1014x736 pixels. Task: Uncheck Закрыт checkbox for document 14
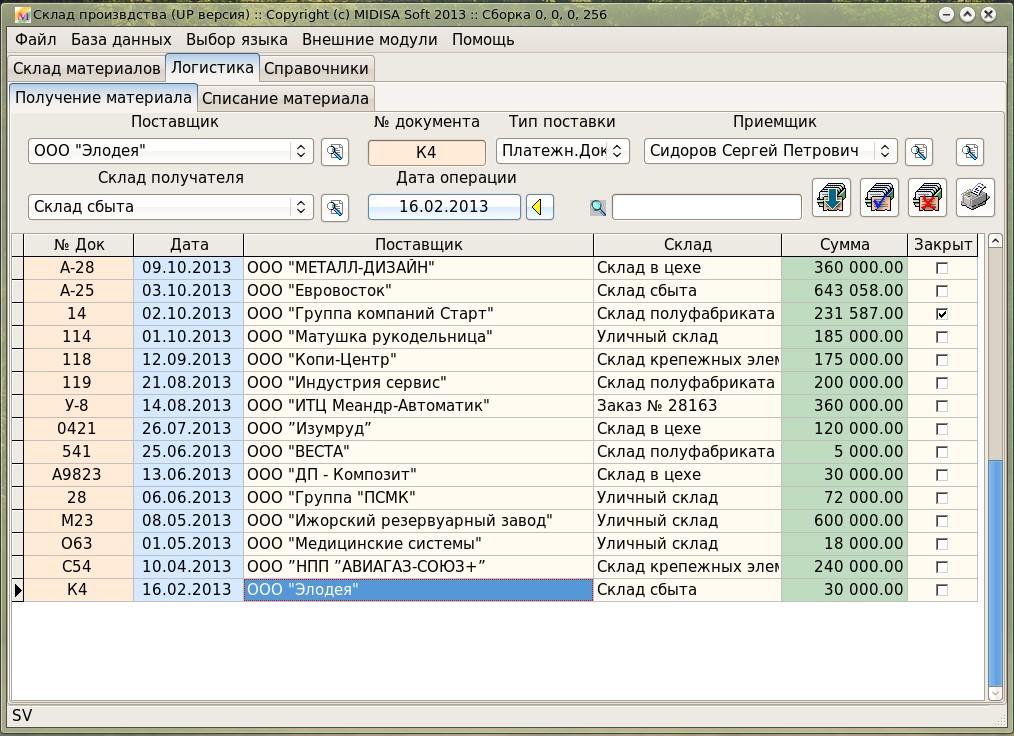(941, 314)
